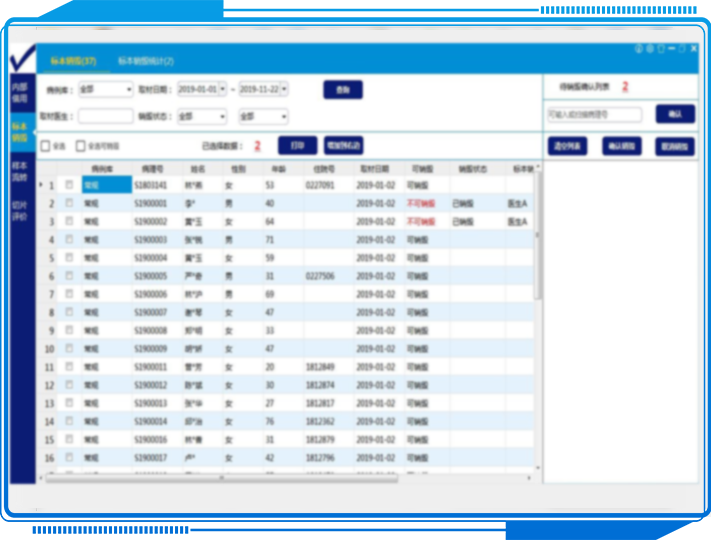Open the 内部借用 sidebar section

pos(20,94)
